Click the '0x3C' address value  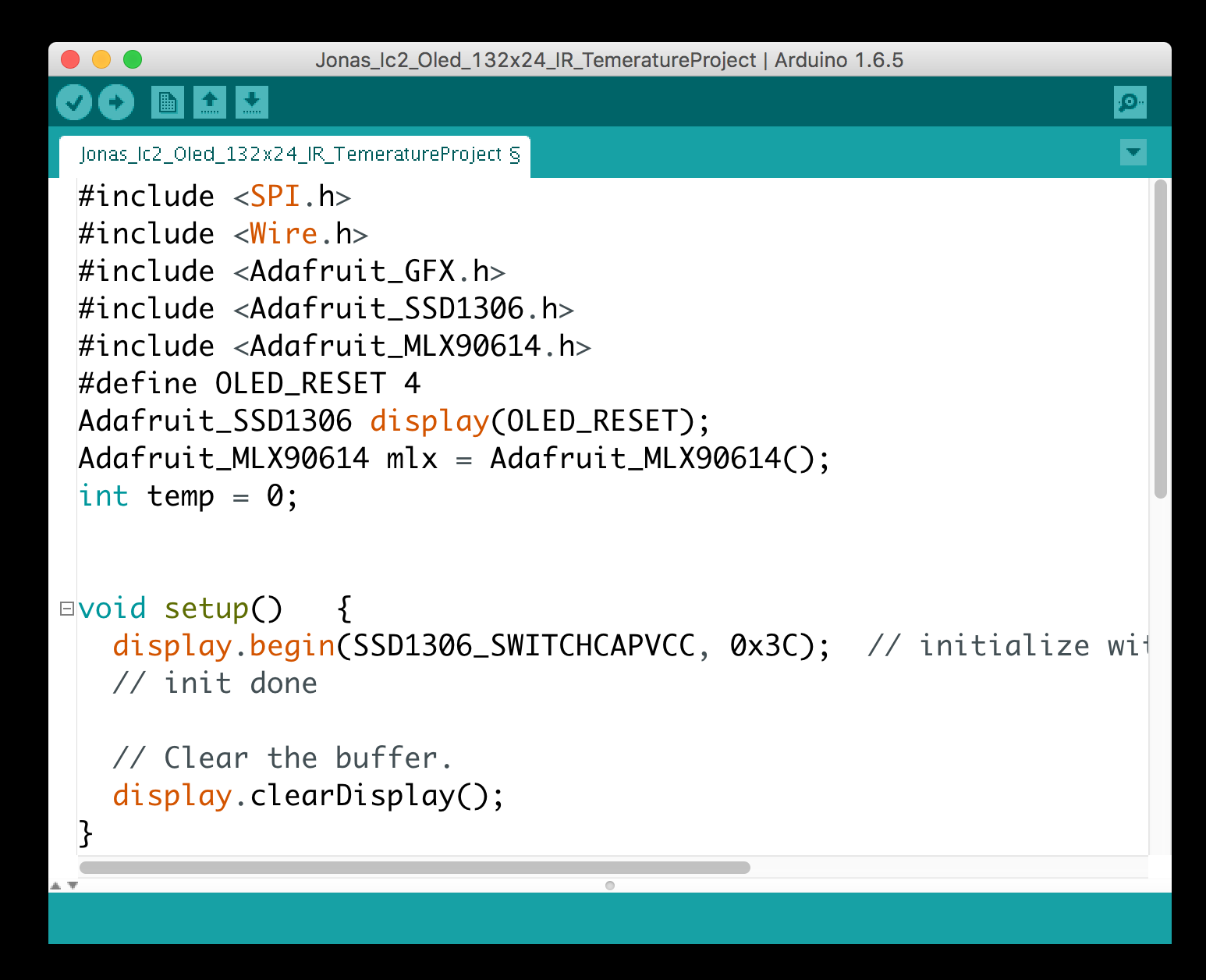pos(764,646)
